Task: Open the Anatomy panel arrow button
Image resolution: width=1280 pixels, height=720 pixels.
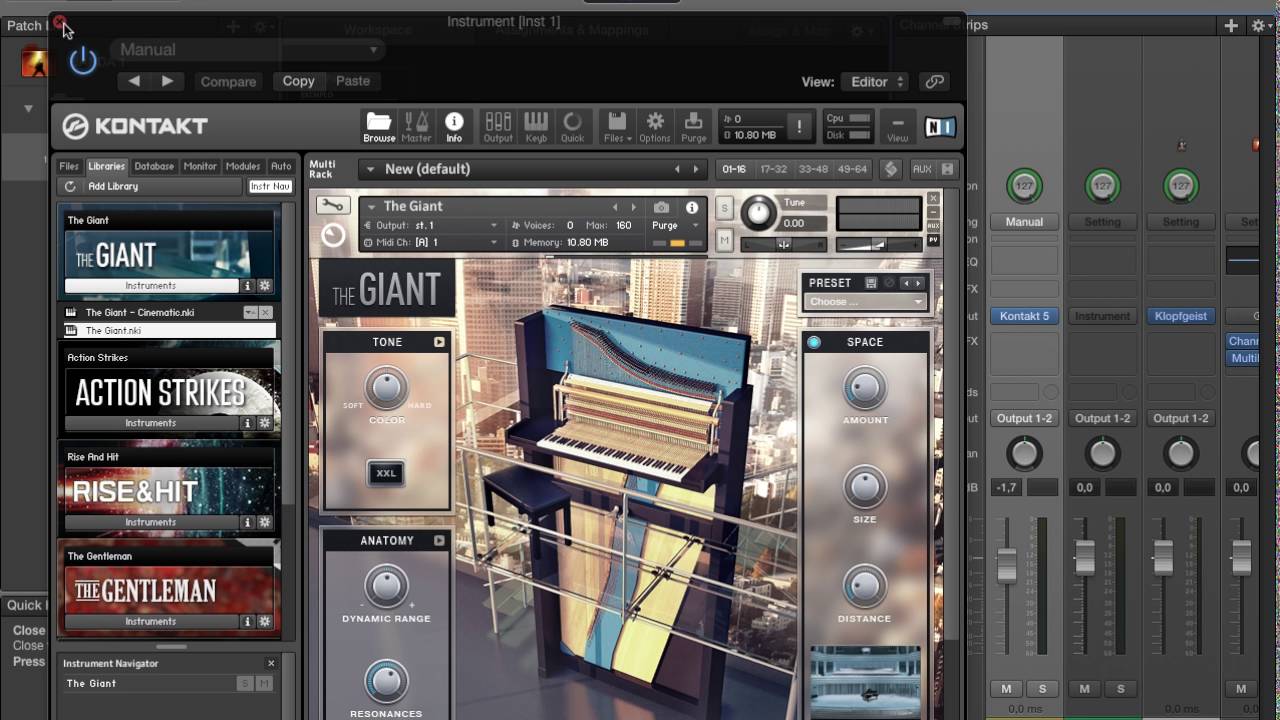Action: (x=439, y=541)
